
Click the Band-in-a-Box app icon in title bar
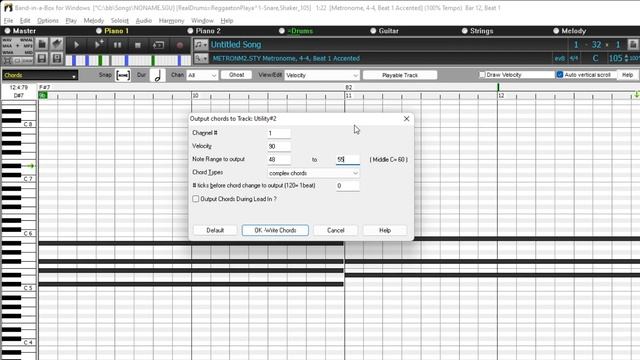click(x=7, y=8)
